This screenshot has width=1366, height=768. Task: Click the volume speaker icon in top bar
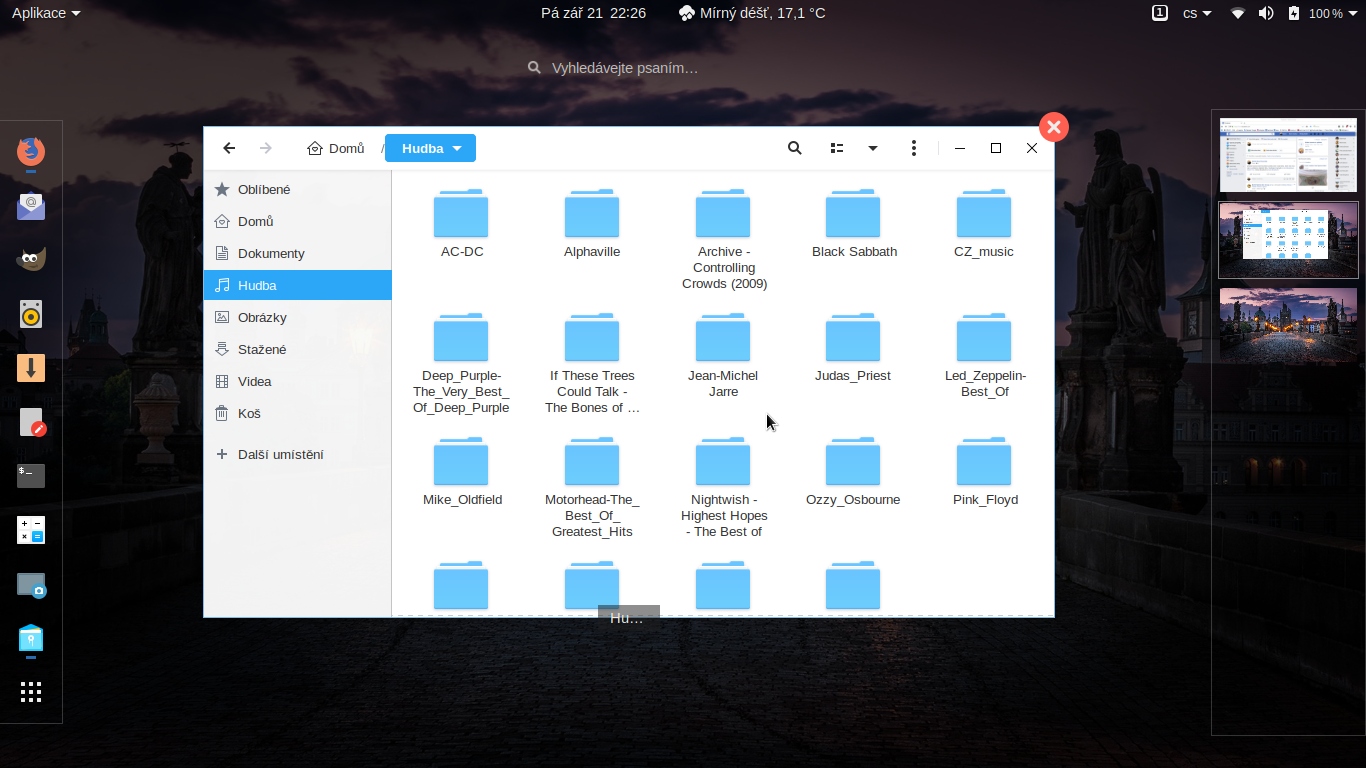point(1266,13)
